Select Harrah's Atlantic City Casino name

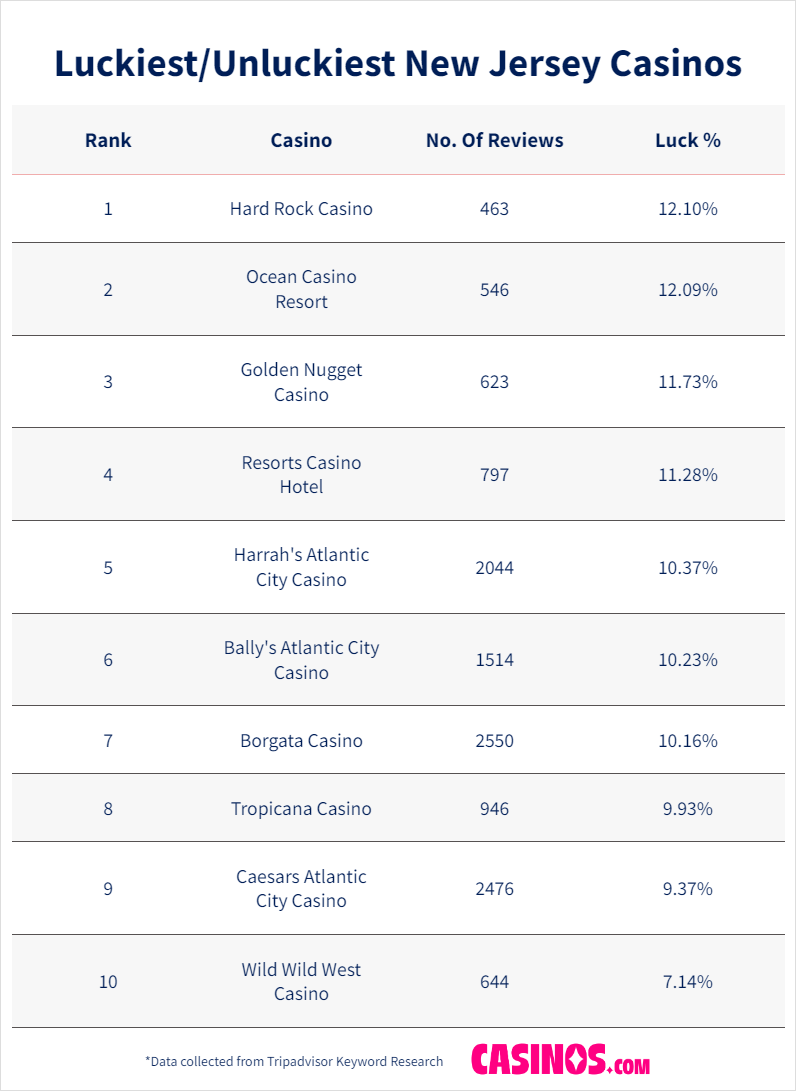(301, 567)
